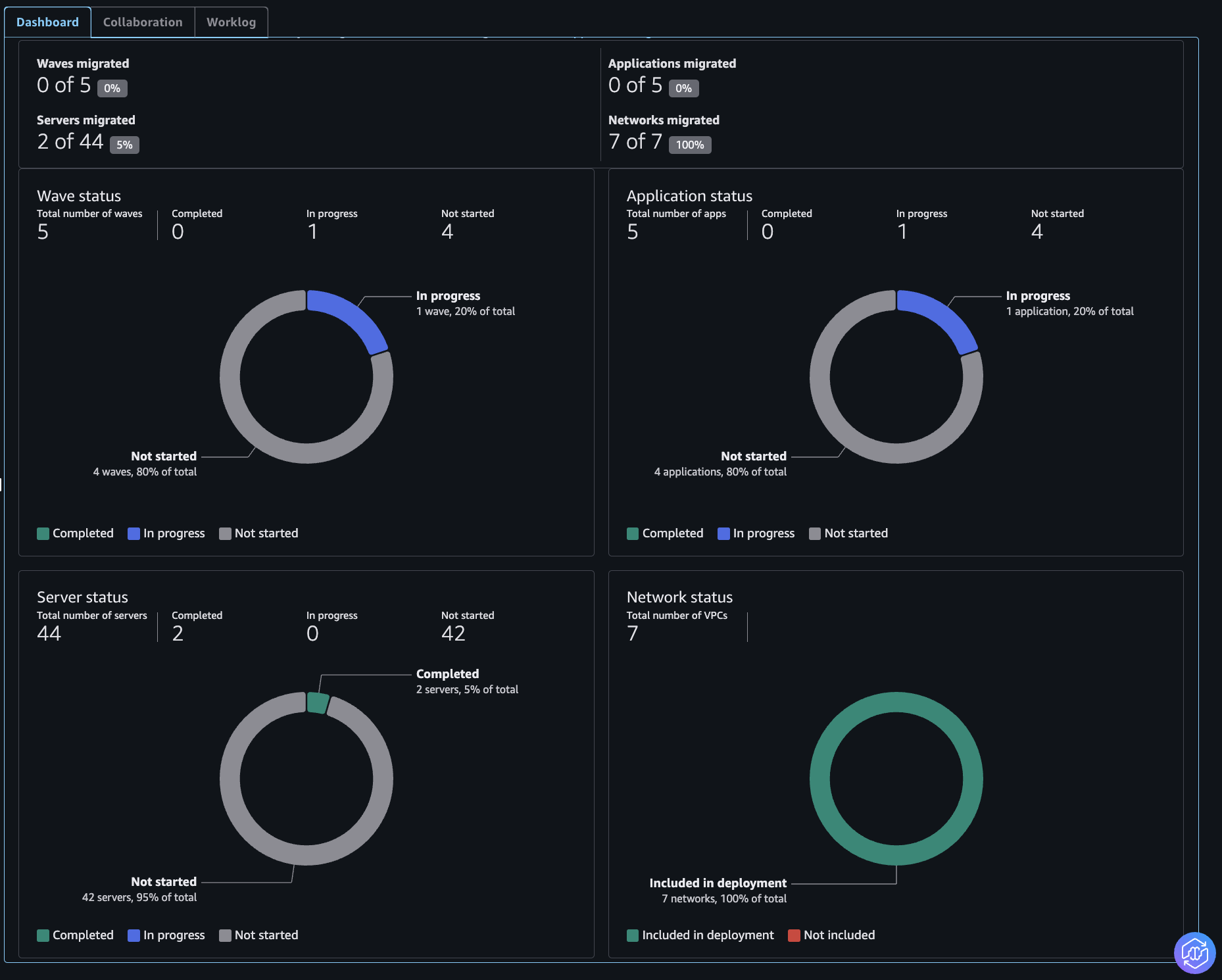Toggle the Not included legend in Network status

831,935
